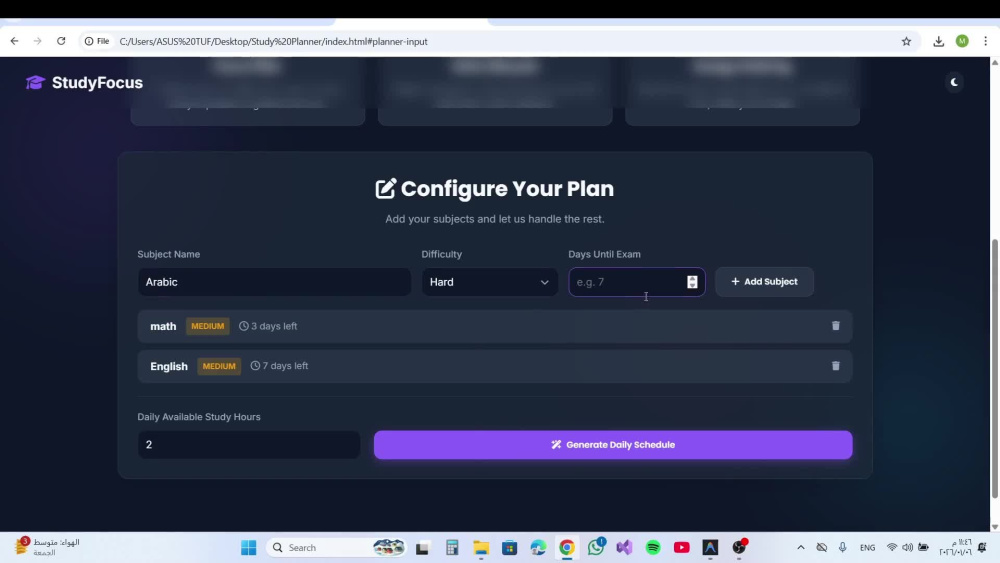Show hidden tray icons chevron
The image size is (1000, 563).
tap(801, 547)
